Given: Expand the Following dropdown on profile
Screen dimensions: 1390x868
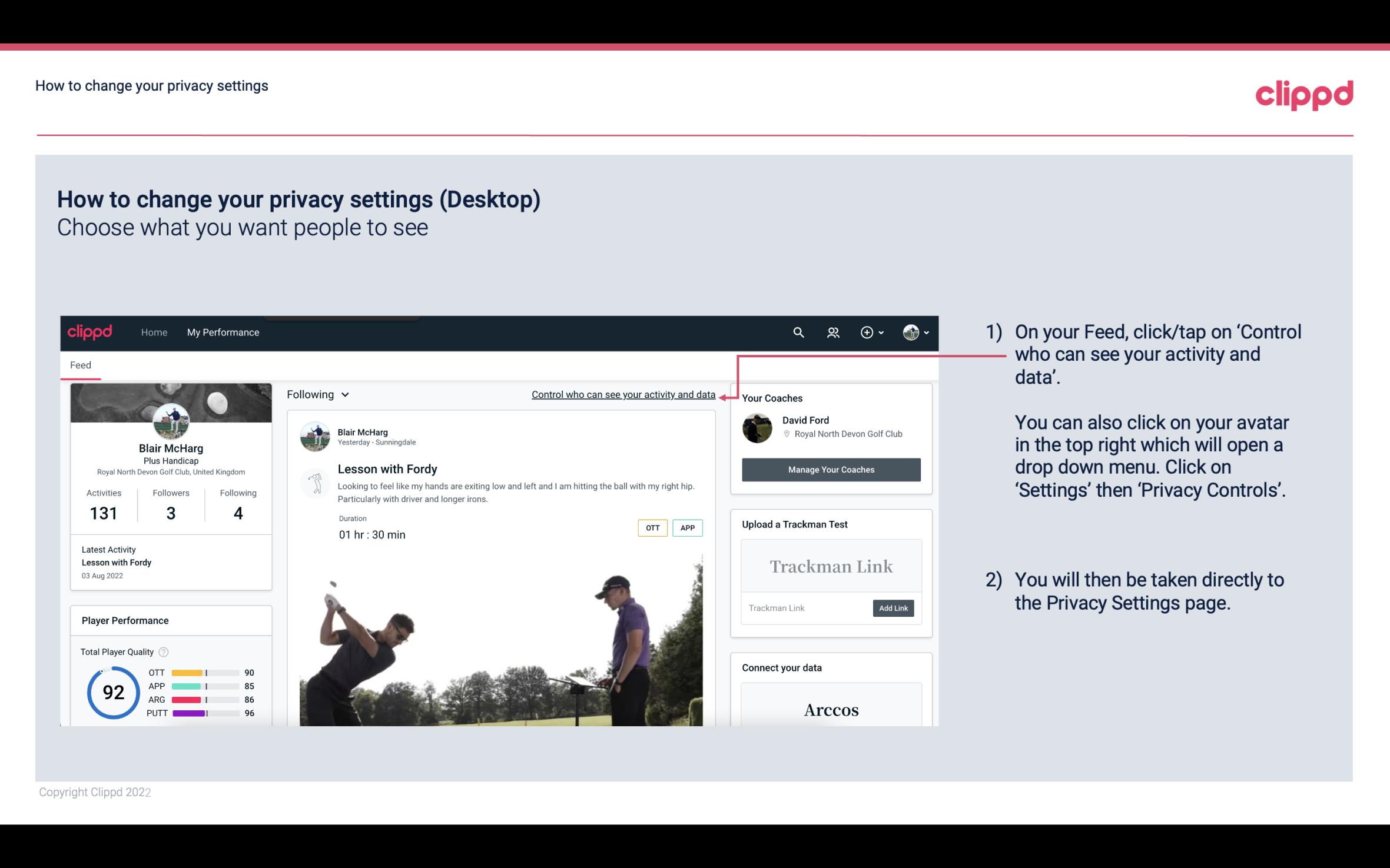Looking at the screenshot, I should tap(317, 393).
